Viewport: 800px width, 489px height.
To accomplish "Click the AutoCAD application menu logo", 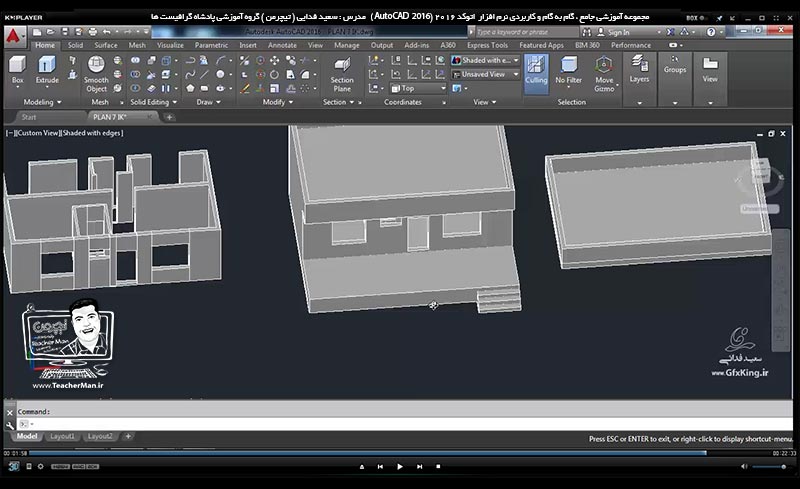I will (x=14, y=36).
